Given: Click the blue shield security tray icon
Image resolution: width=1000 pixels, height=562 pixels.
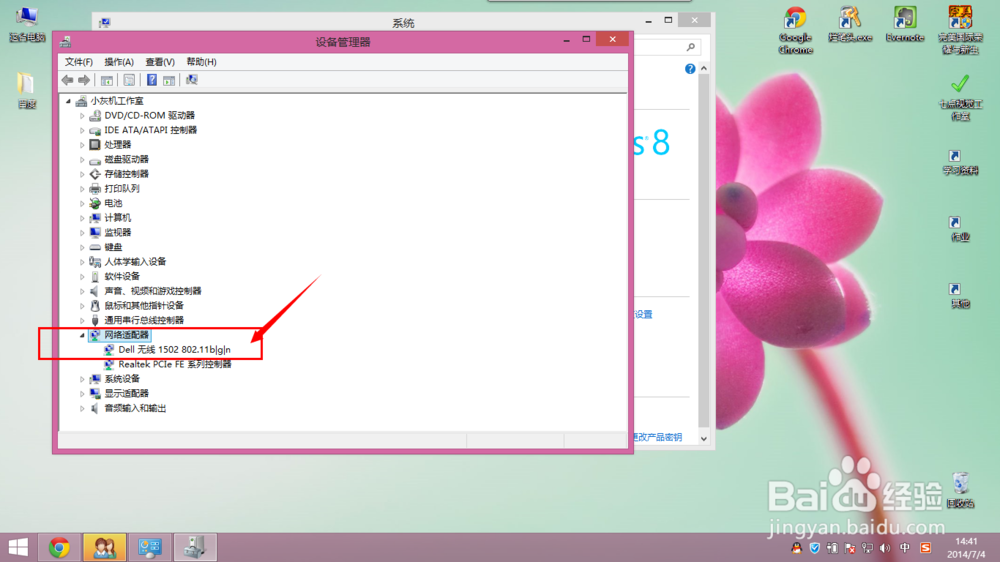Looking at the screenshot, I should 814,548.
